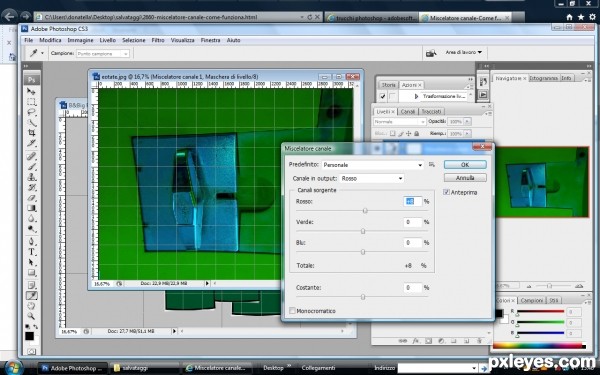Select the Clone Stamp tool
Viewport: 600px width, 375px height.
(31, 177)
